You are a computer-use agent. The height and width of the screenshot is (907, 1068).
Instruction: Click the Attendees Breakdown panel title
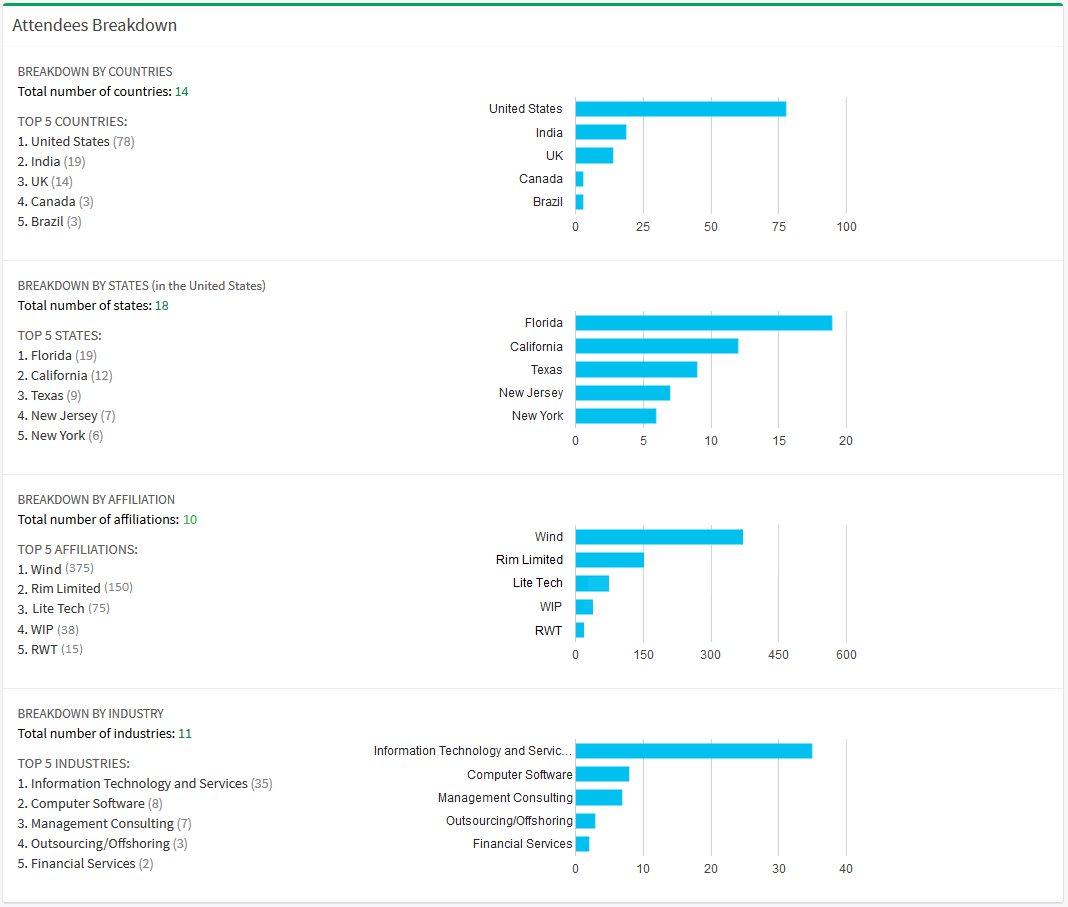point(94,26)
